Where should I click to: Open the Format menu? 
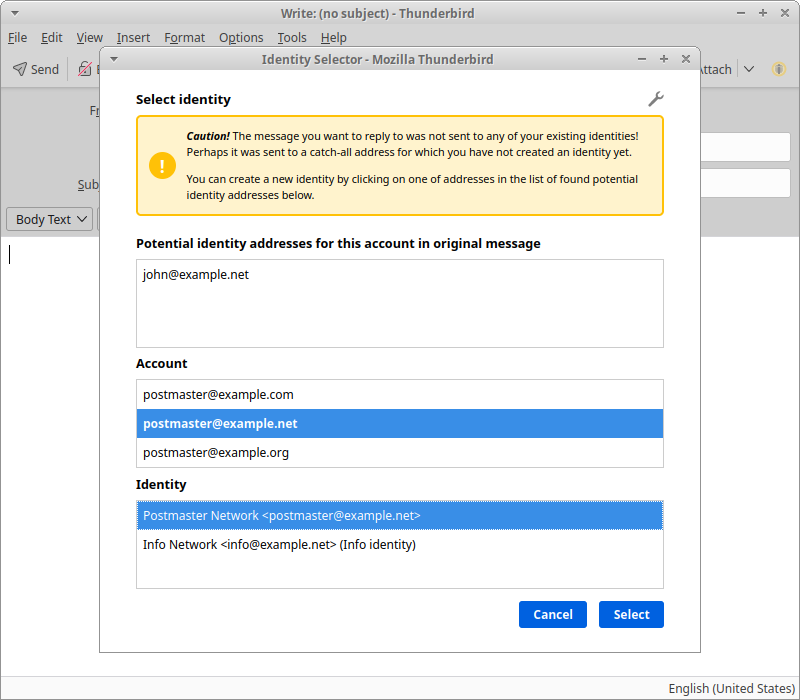[184, 38]
